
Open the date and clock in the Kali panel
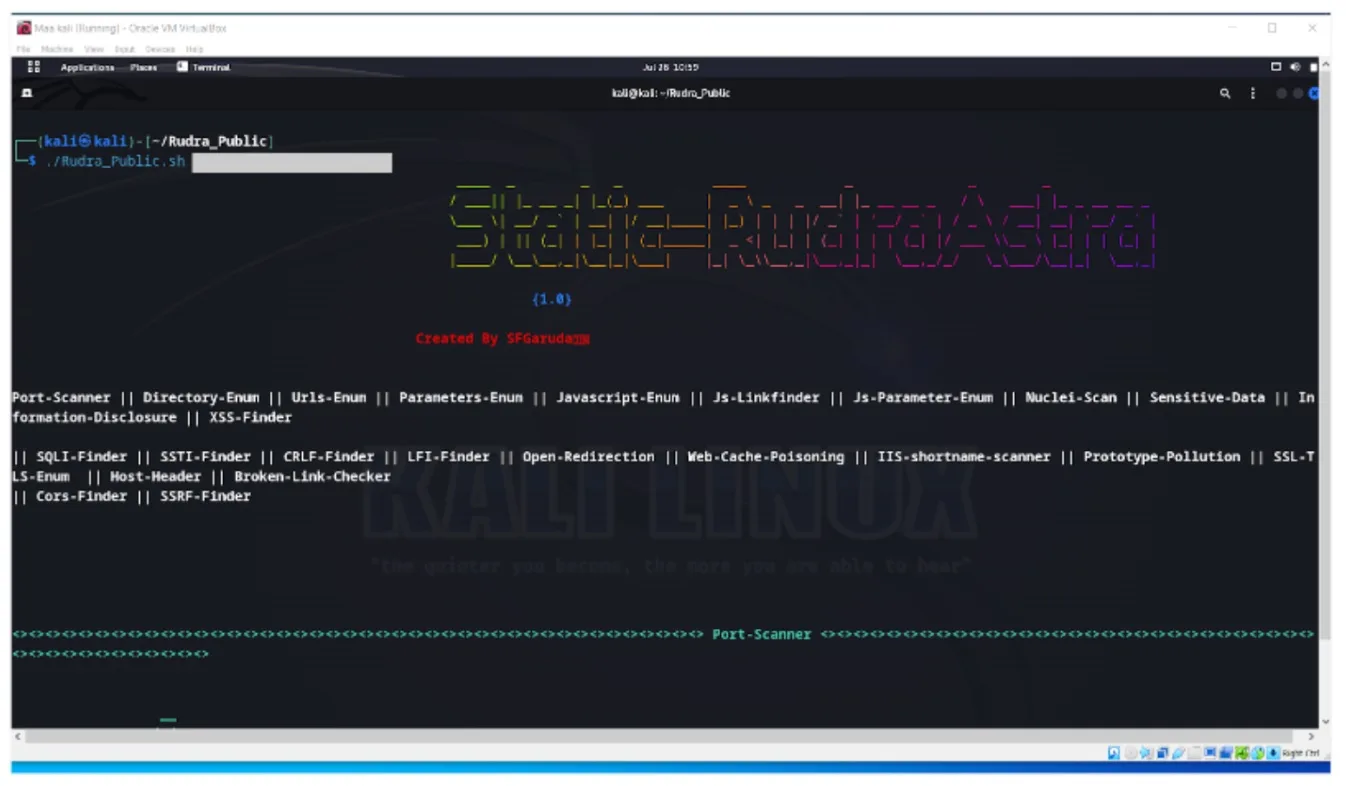pos(671,67)
